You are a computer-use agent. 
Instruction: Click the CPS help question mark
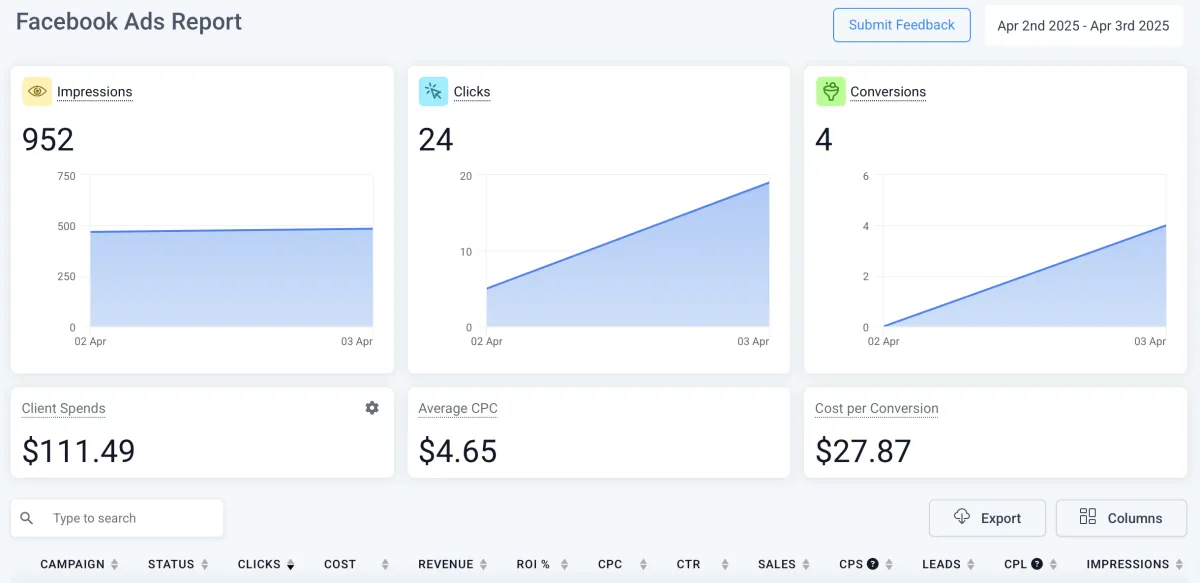873,564
